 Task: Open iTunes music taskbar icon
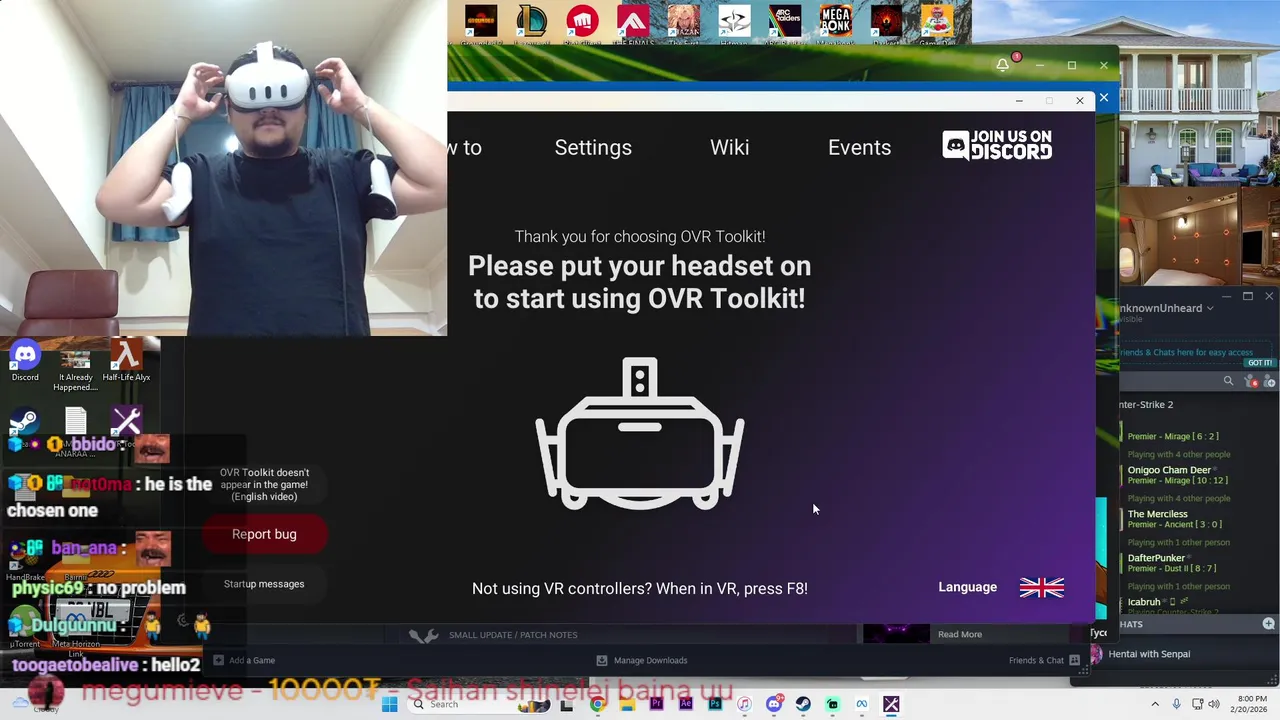(x=744, y=704)
